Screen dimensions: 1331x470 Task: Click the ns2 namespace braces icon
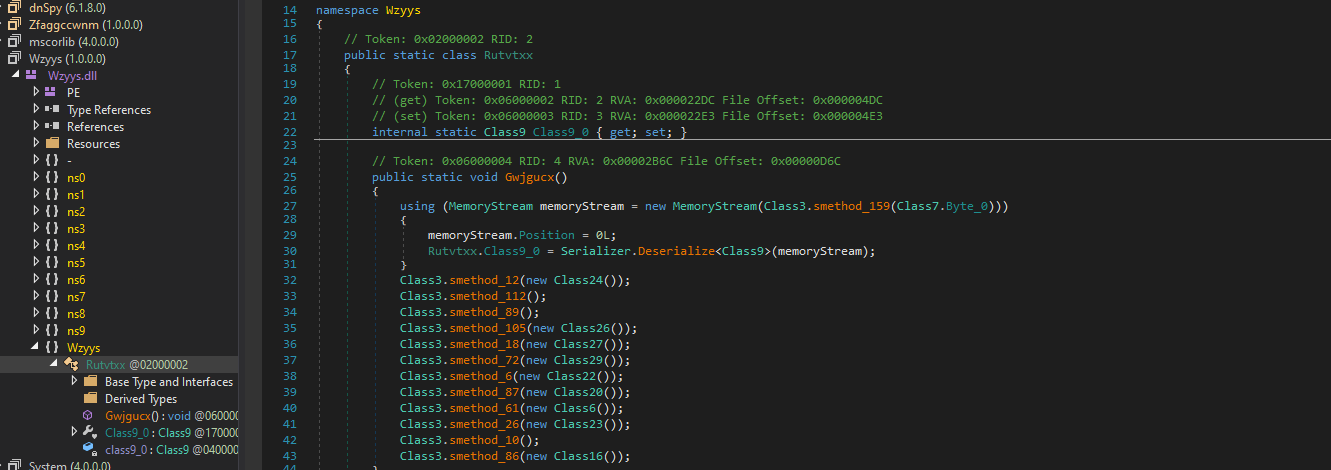pos(51,211)
